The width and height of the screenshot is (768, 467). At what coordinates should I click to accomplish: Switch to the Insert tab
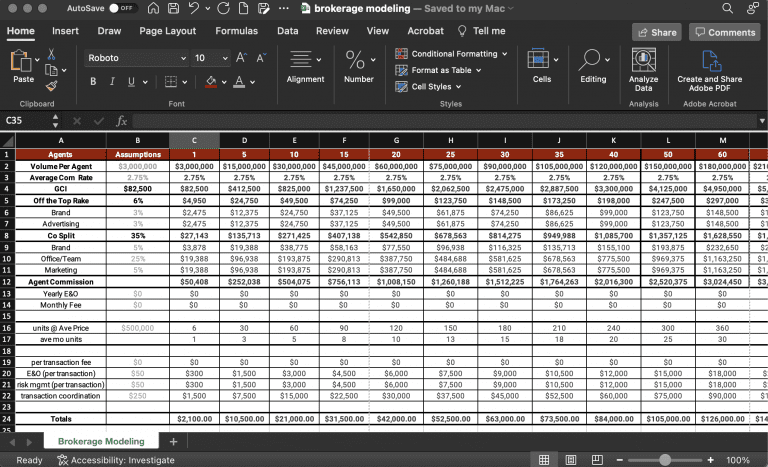click(x=65, y=31)
